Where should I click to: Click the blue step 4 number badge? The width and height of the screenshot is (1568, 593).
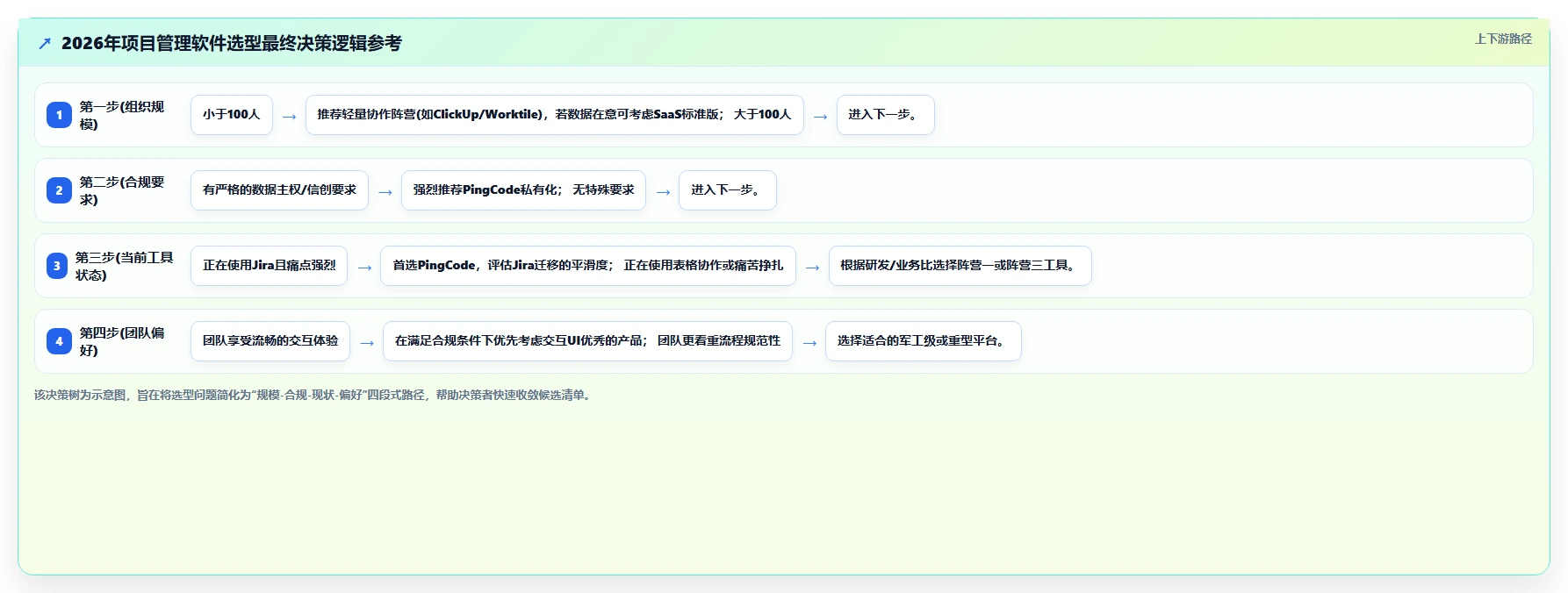59,341
